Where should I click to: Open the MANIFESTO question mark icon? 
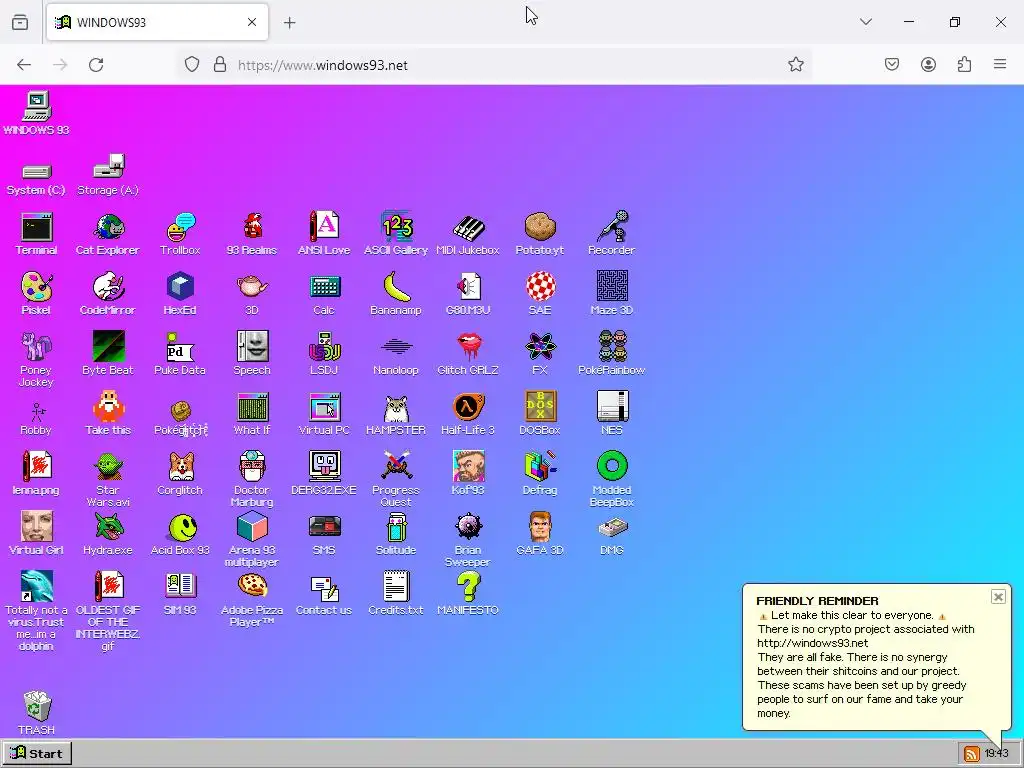click(468, 588)
